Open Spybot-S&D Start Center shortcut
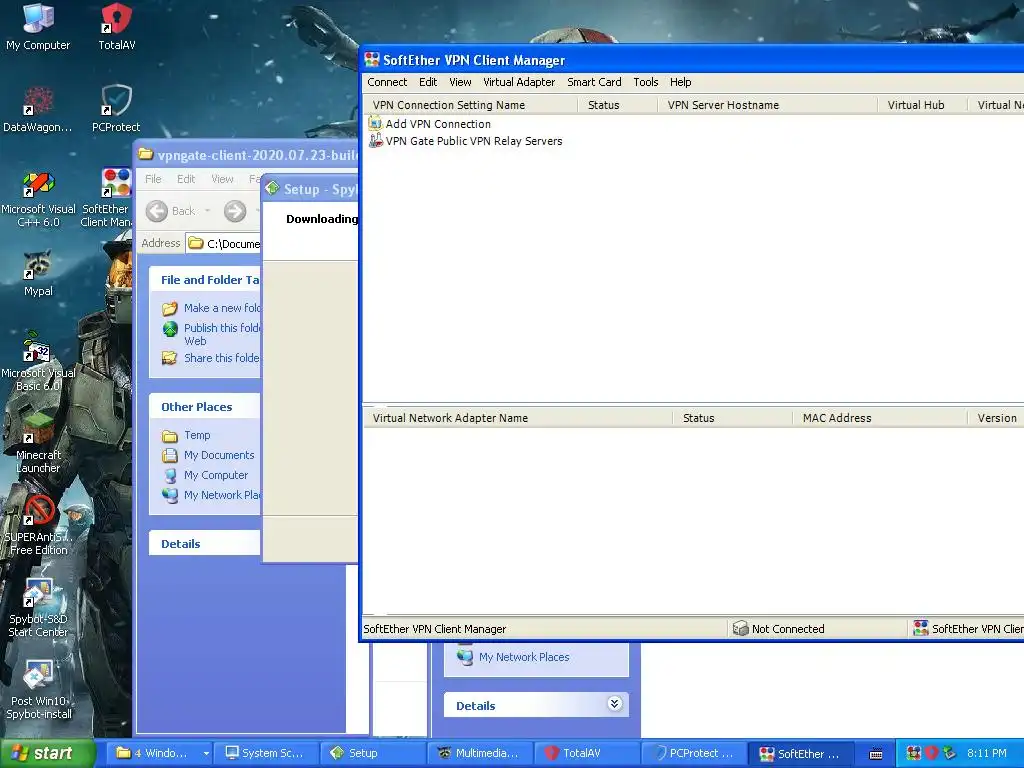The height and width of the screenshot is (768, 1024). pos(38,609)
